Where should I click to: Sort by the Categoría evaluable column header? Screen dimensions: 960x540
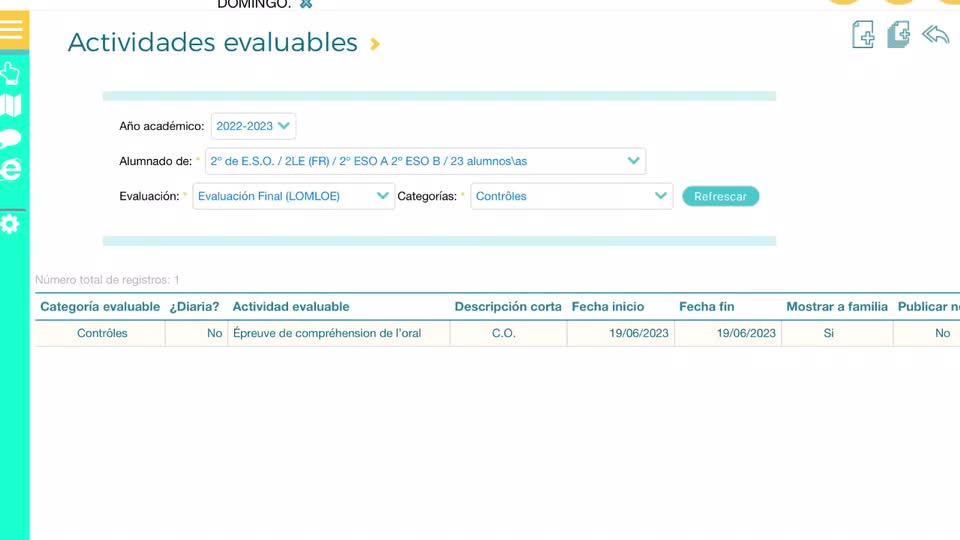(100, 307)
